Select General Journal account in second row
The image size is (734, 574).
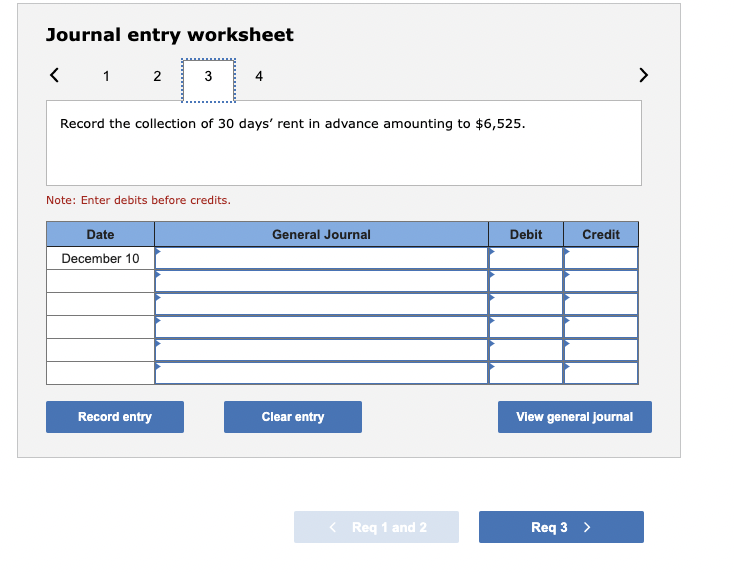(322, 281)
